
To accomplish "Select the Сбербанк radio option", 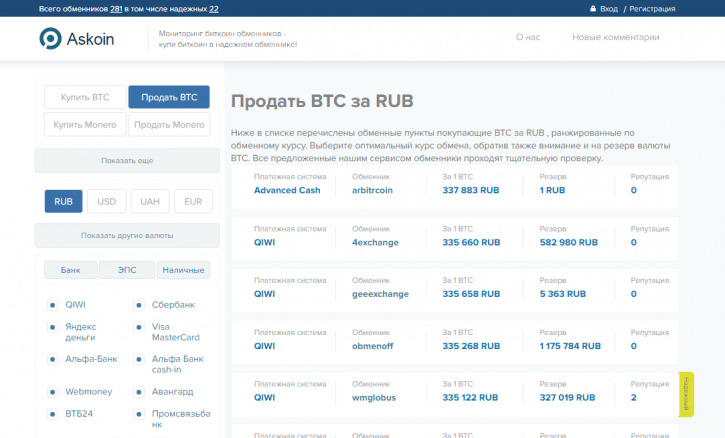I will tap(139, 305).
